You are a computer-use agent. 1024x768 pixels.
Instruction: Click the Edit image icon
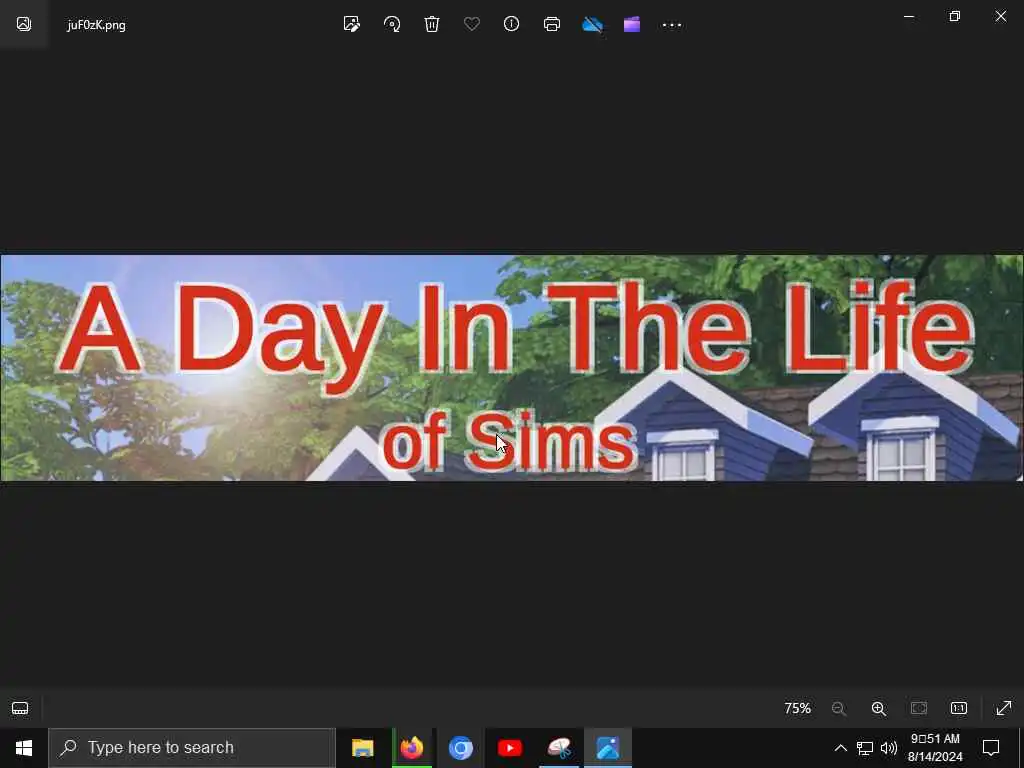(x=351, y=24)
